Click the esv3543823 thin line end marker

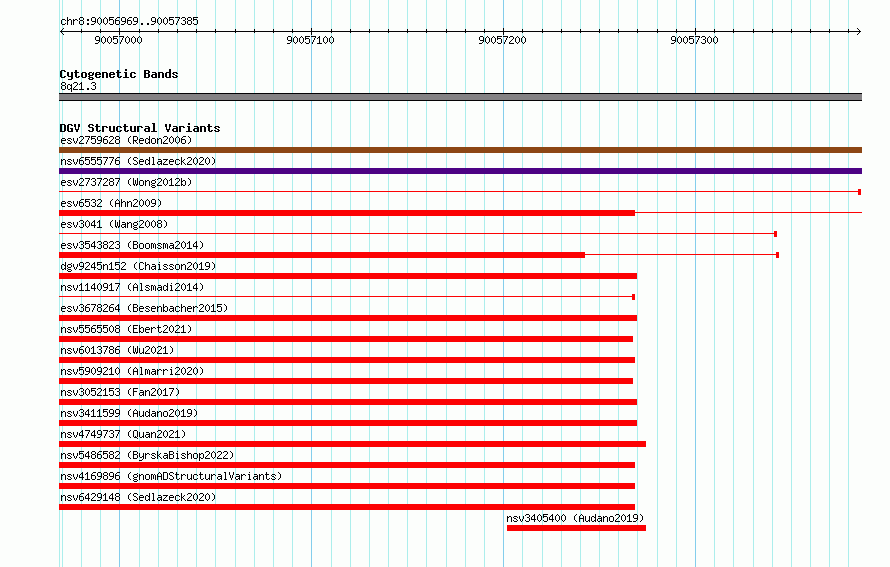777,255
